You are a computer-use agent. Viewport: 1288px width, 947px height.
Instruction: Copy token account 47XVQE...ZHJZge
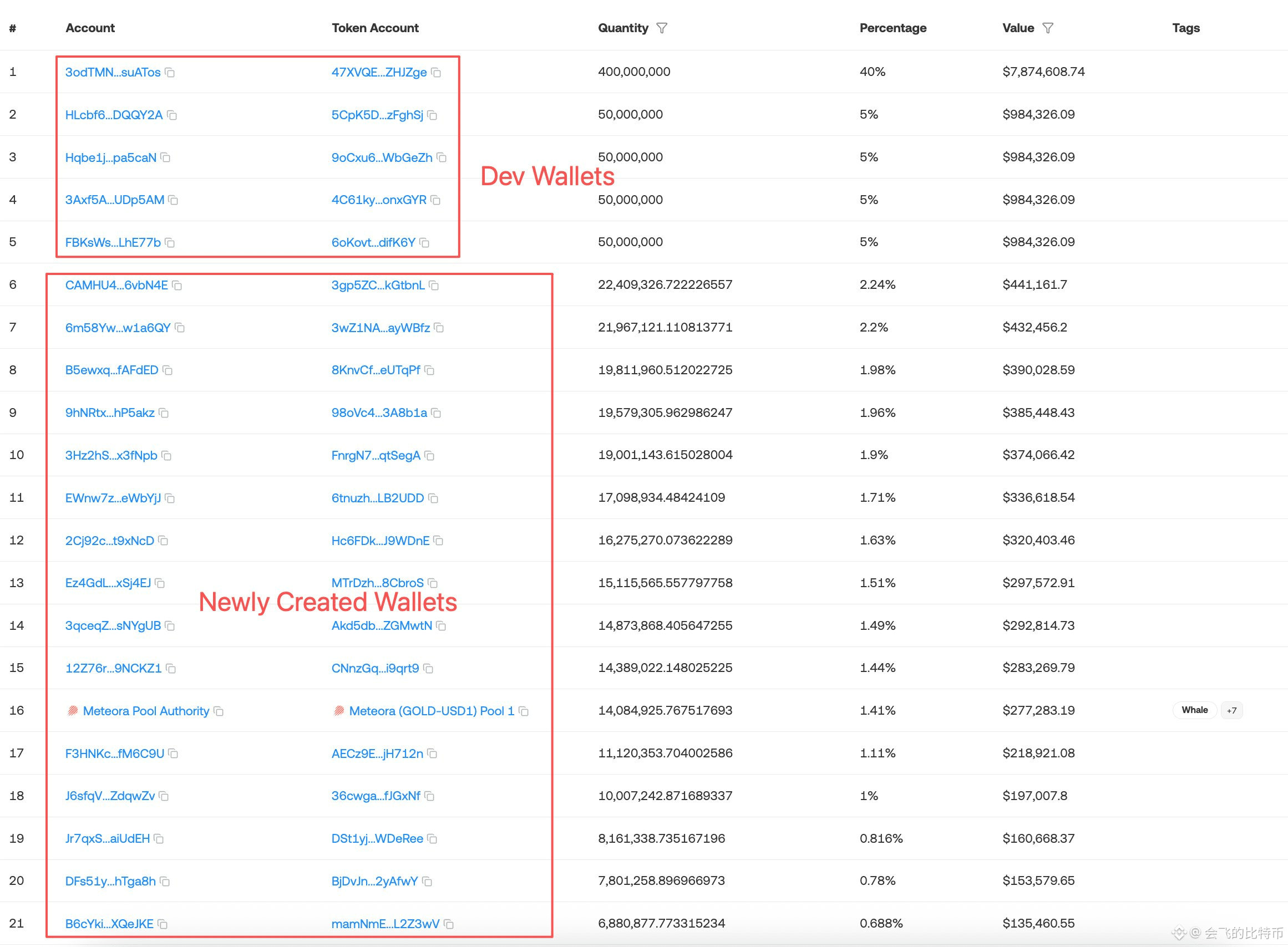click(436, 72)
